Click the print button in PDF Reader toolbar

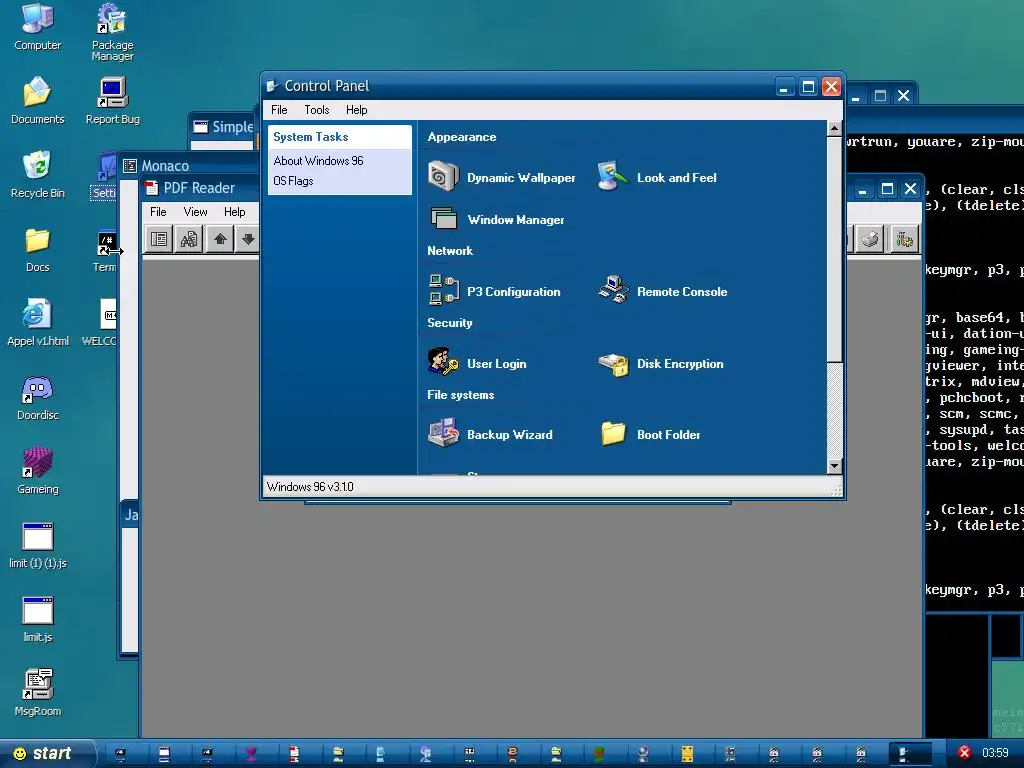(870, 239)
